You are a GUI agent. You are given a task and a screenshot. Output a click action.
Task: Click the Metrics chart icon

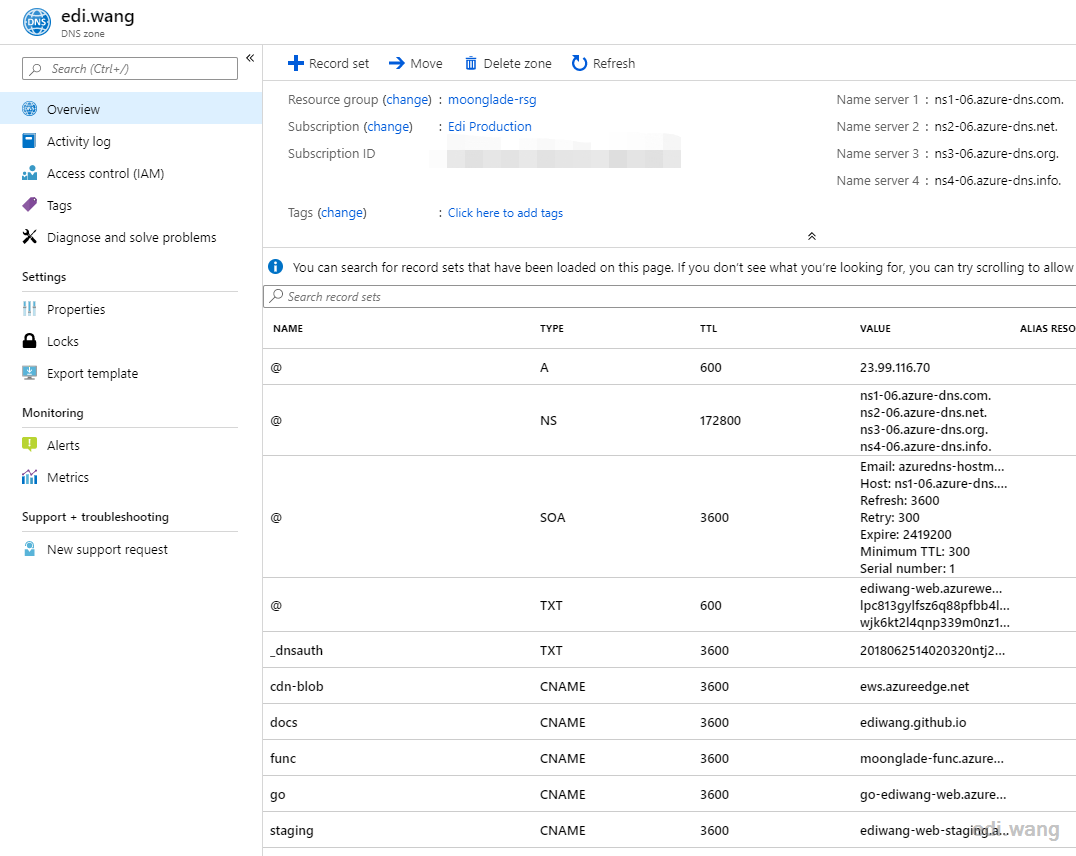[x=30, y=477]
